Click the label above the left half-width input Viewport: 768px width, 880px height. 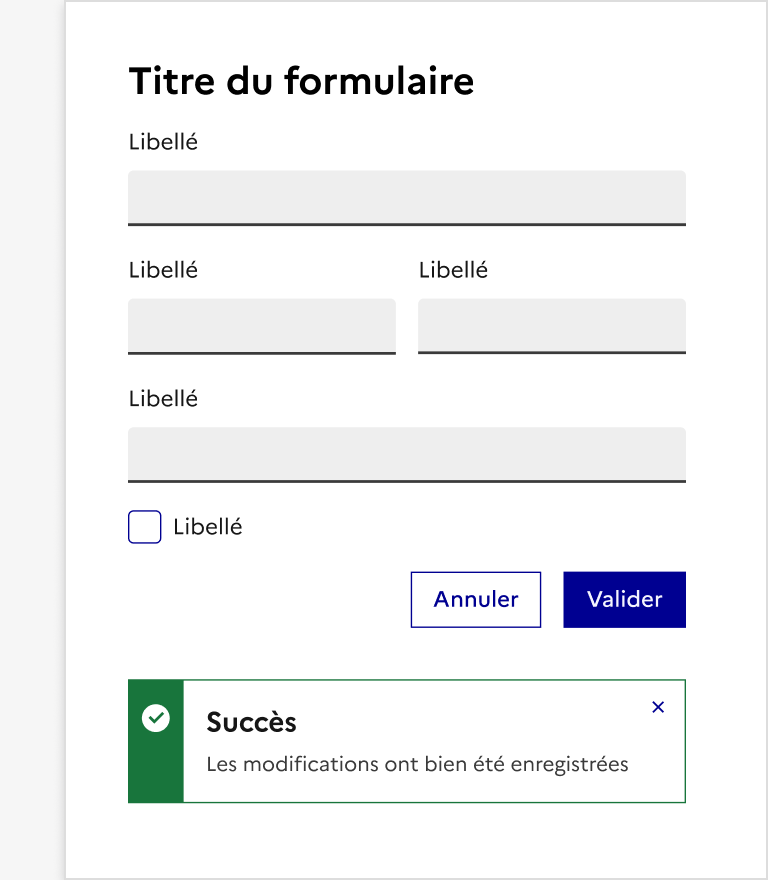click(164, 270)
